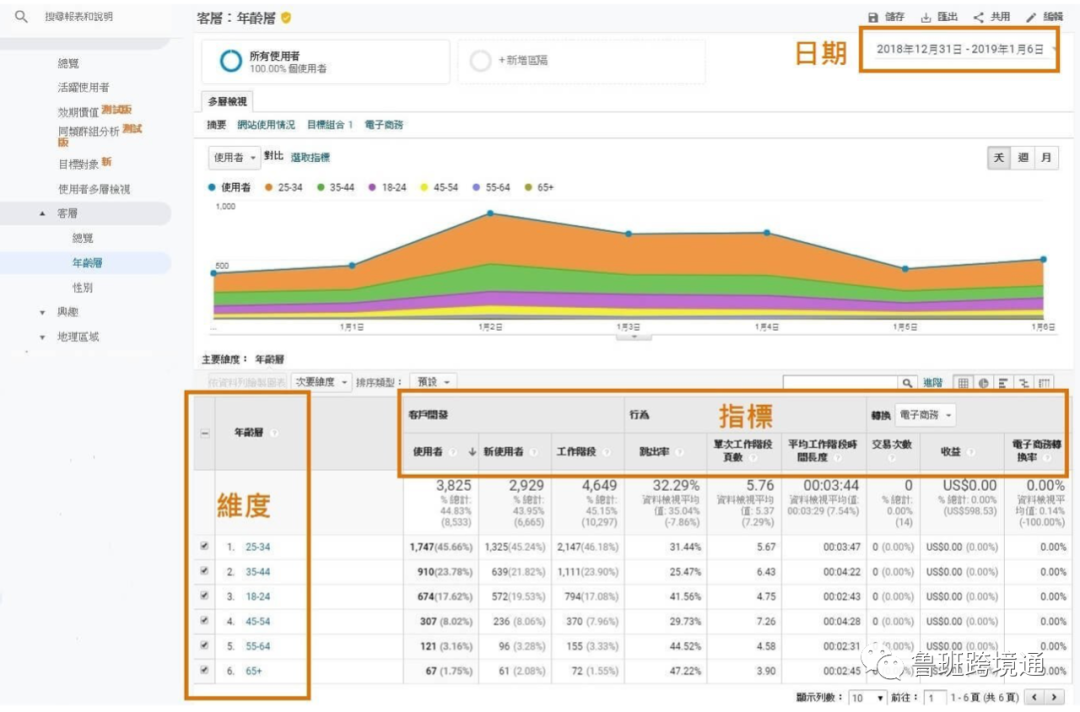This screenshot has width=1080, height=712.
Task: Click the 25-34 orange legend dot
Action: [x=269, y=187]
